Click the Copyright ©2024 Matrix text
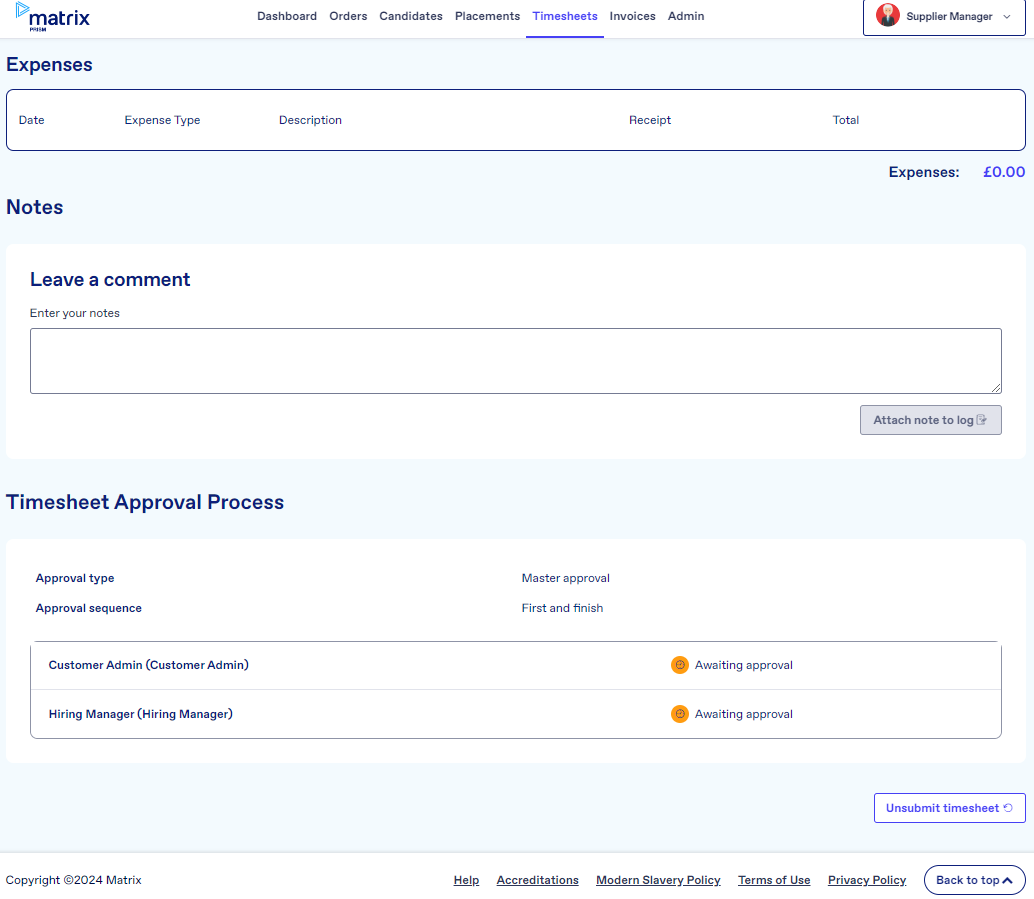This screenshot has width=1034, height=899. coord(73,880)
